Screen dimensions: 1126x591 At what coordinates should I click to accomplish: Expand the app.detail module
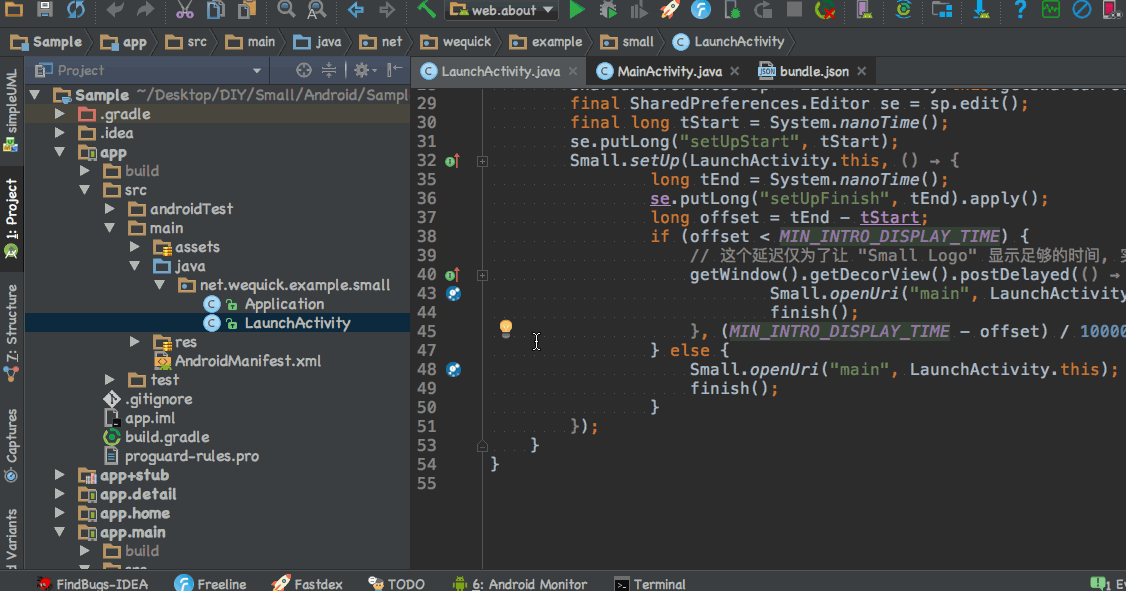coord(60,494)
